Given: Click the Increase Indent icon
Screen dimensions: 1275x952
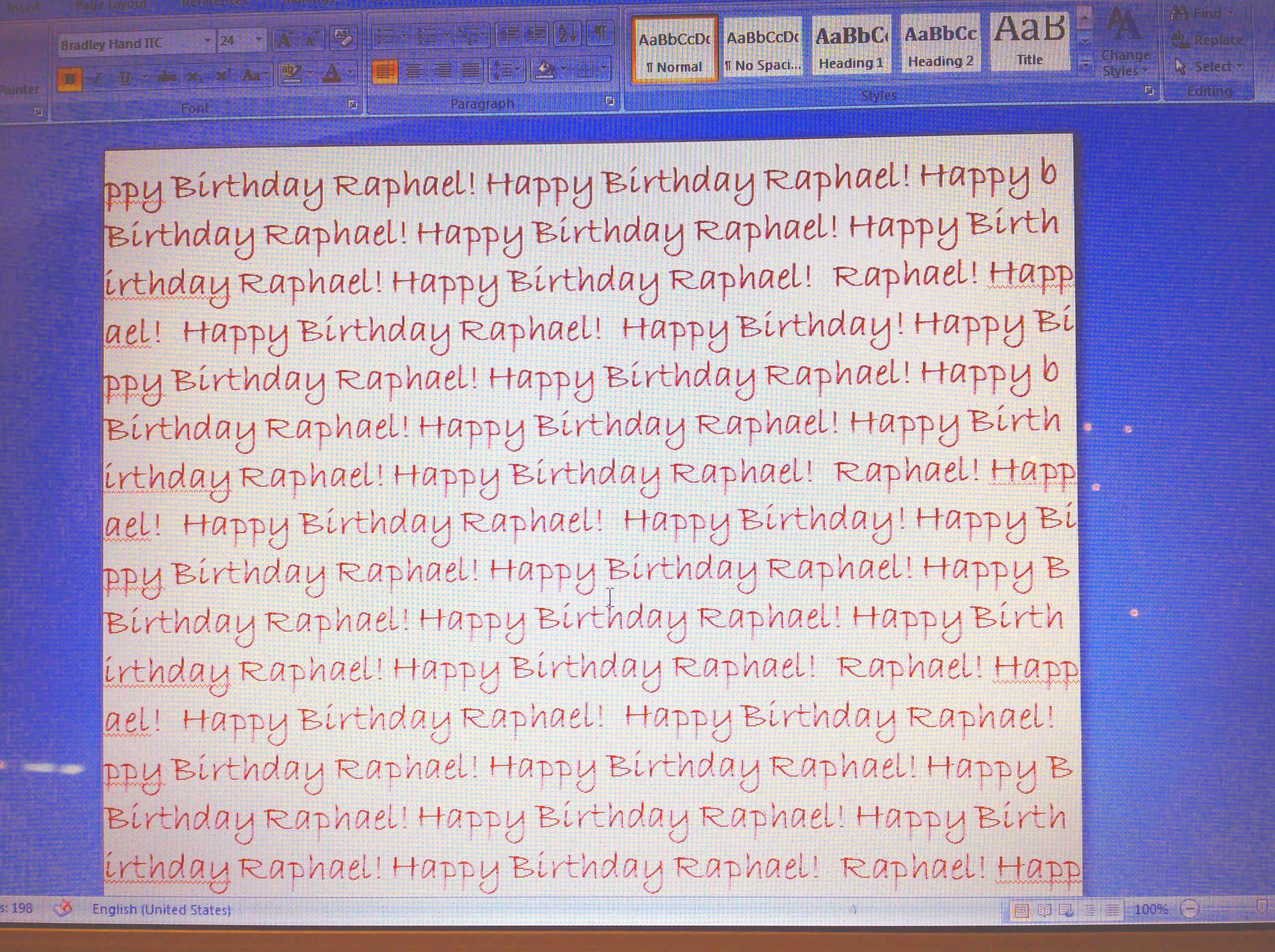Looking at the screenshot, I should [x=537, y=34].
